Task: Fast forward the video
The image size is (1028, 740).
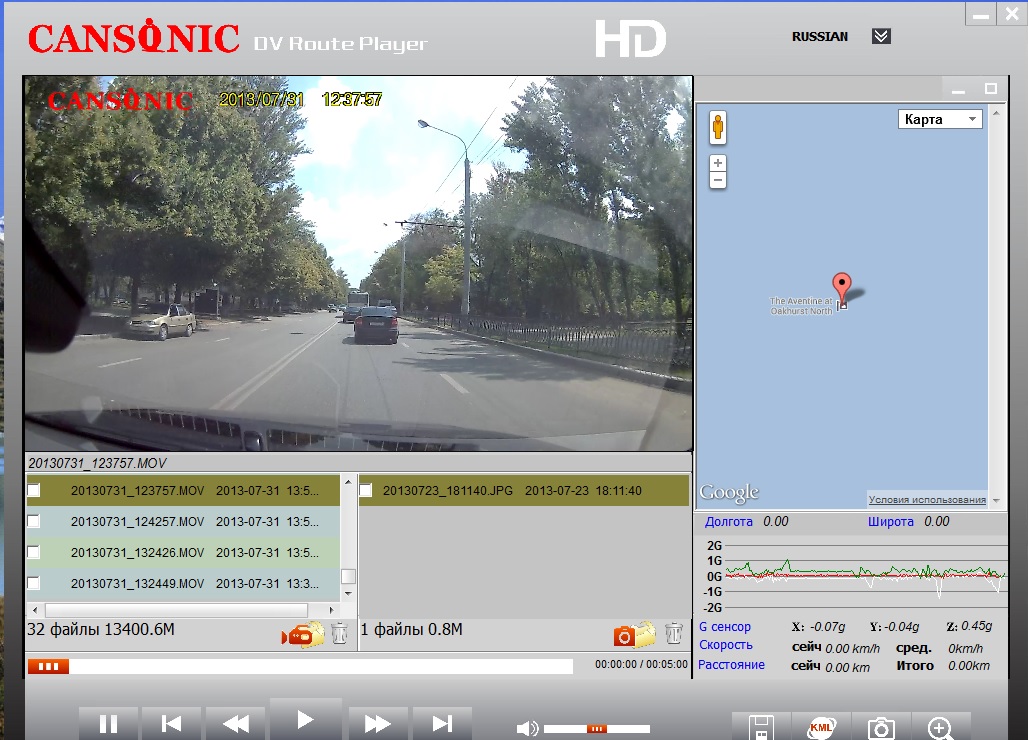Action: click(x=377, y=723)
